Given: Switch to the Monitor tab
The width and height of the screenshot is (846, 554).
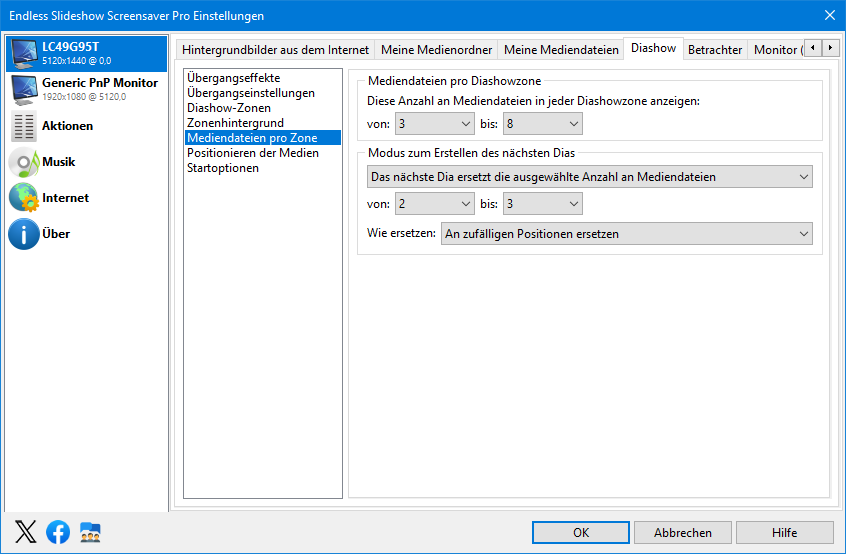Looking at the screenshot, I should (776, 50).
